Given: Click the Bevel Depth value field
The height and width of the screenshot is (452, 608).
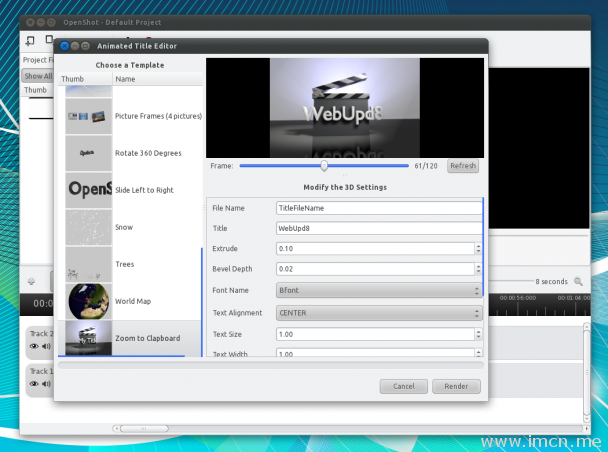Looking at the screenshot, I should [x=375, y=269].
